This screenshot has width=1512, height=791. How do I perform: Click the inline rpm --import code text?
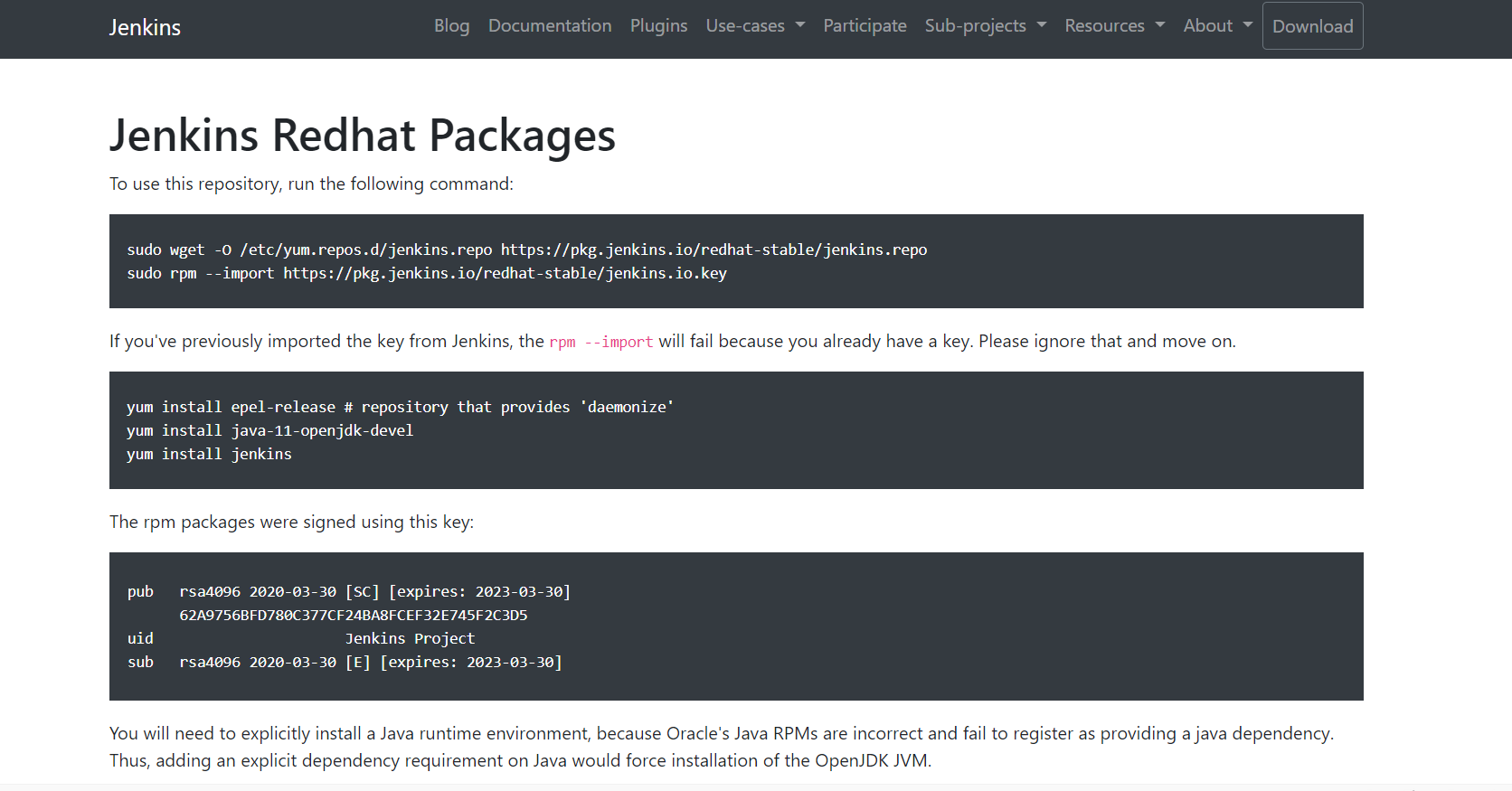(x=600, y=342)
